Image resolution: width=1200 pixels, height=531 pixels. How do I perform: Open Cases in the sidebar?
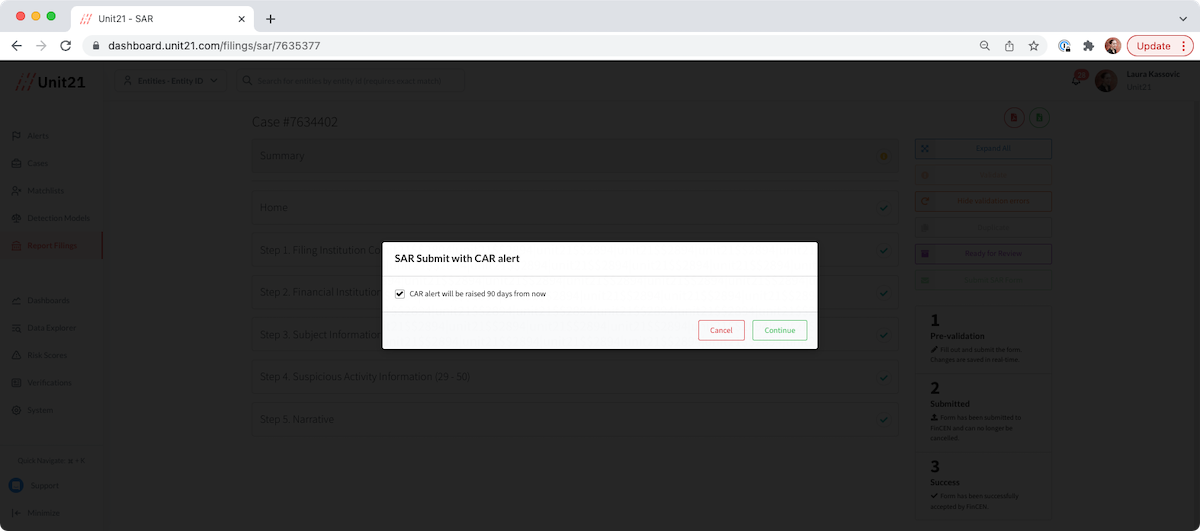click(37, 163)
